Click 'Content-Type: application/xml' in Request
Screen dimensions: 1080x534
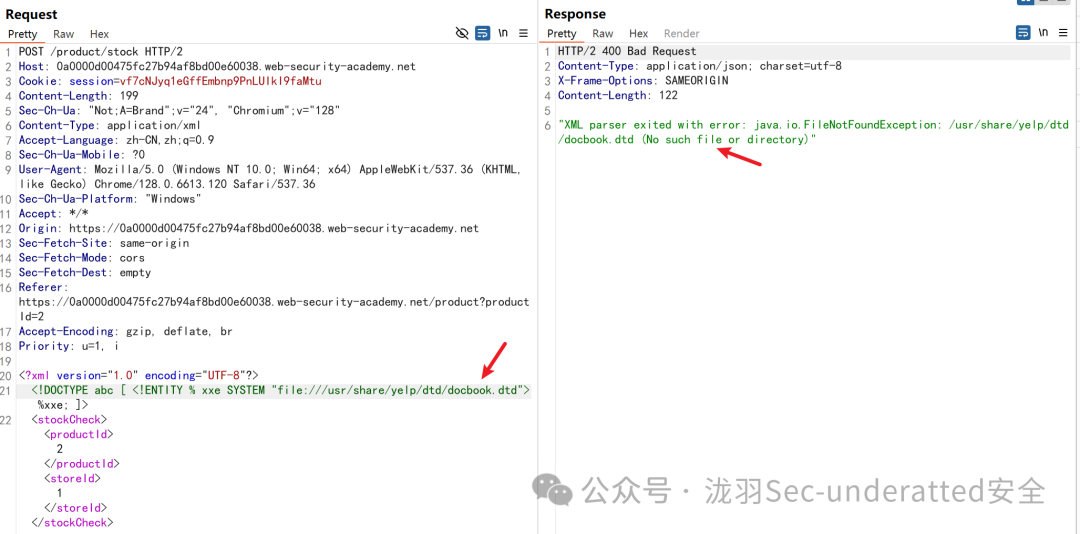(x=109, y=125)
